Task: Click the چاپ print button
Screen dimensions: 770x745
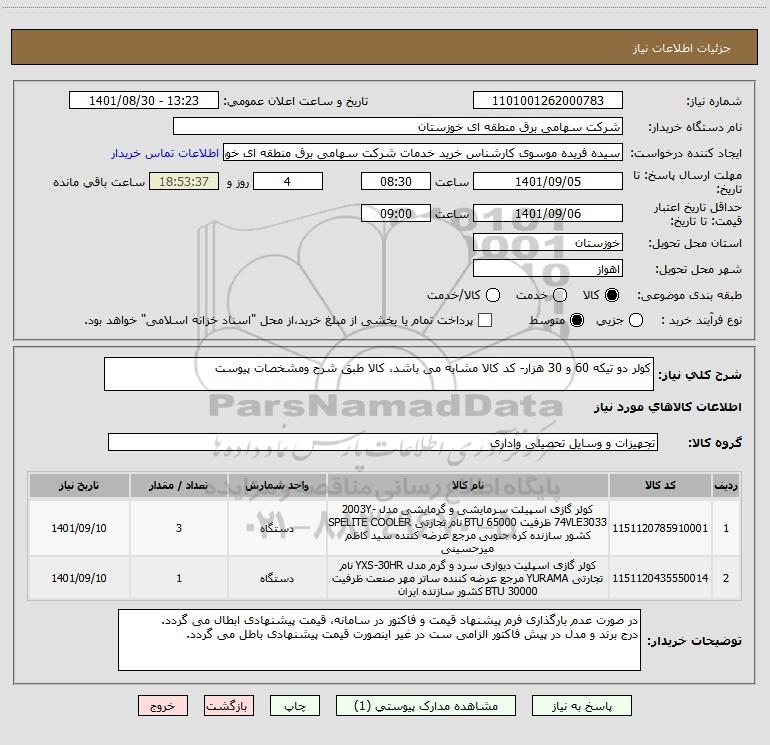Action: click(x=295, y=706)
